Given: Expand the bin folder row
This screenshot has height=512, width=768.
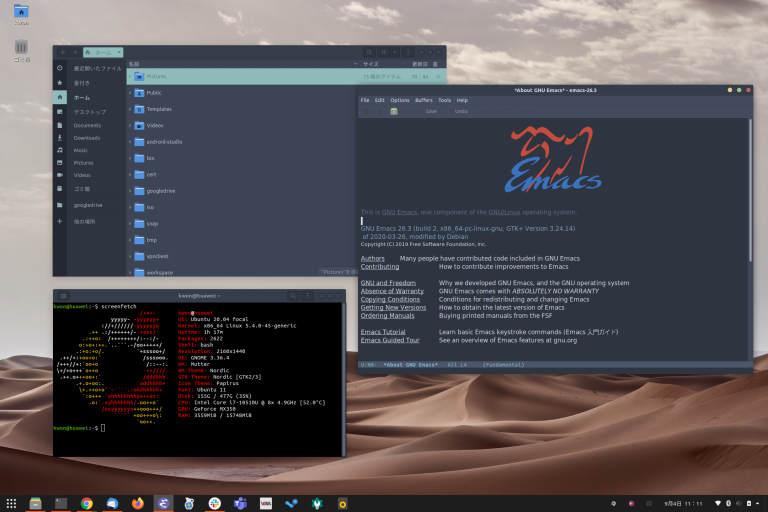Looking at the screenshot, I should (130, 158).
